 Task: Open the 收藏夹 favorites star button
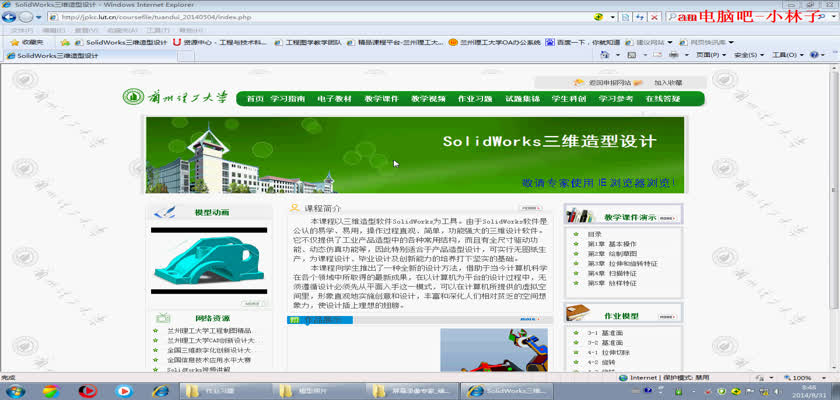(x=26, y=42)
